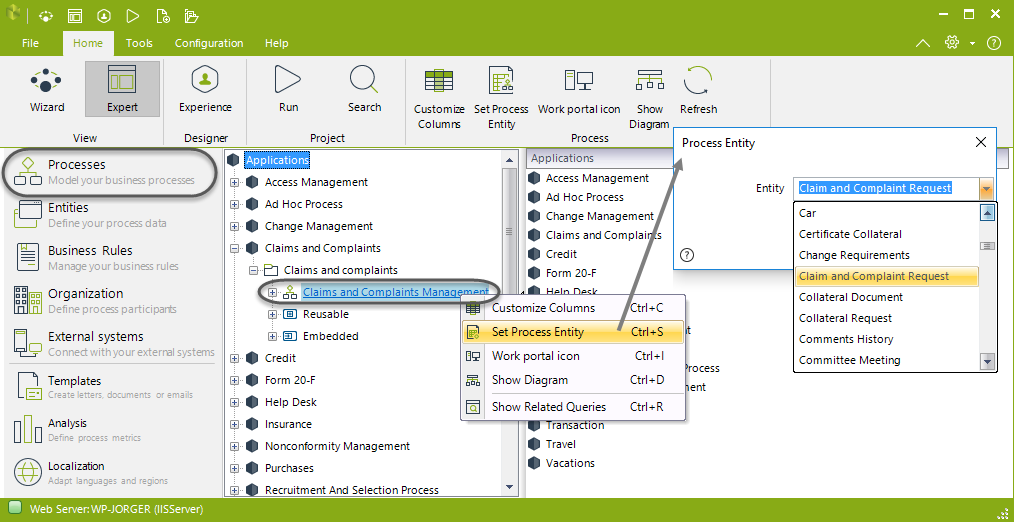1014x522 pixels.
Task: Open the Localization module
Action: pyautogui.click(x=110, y=472)
